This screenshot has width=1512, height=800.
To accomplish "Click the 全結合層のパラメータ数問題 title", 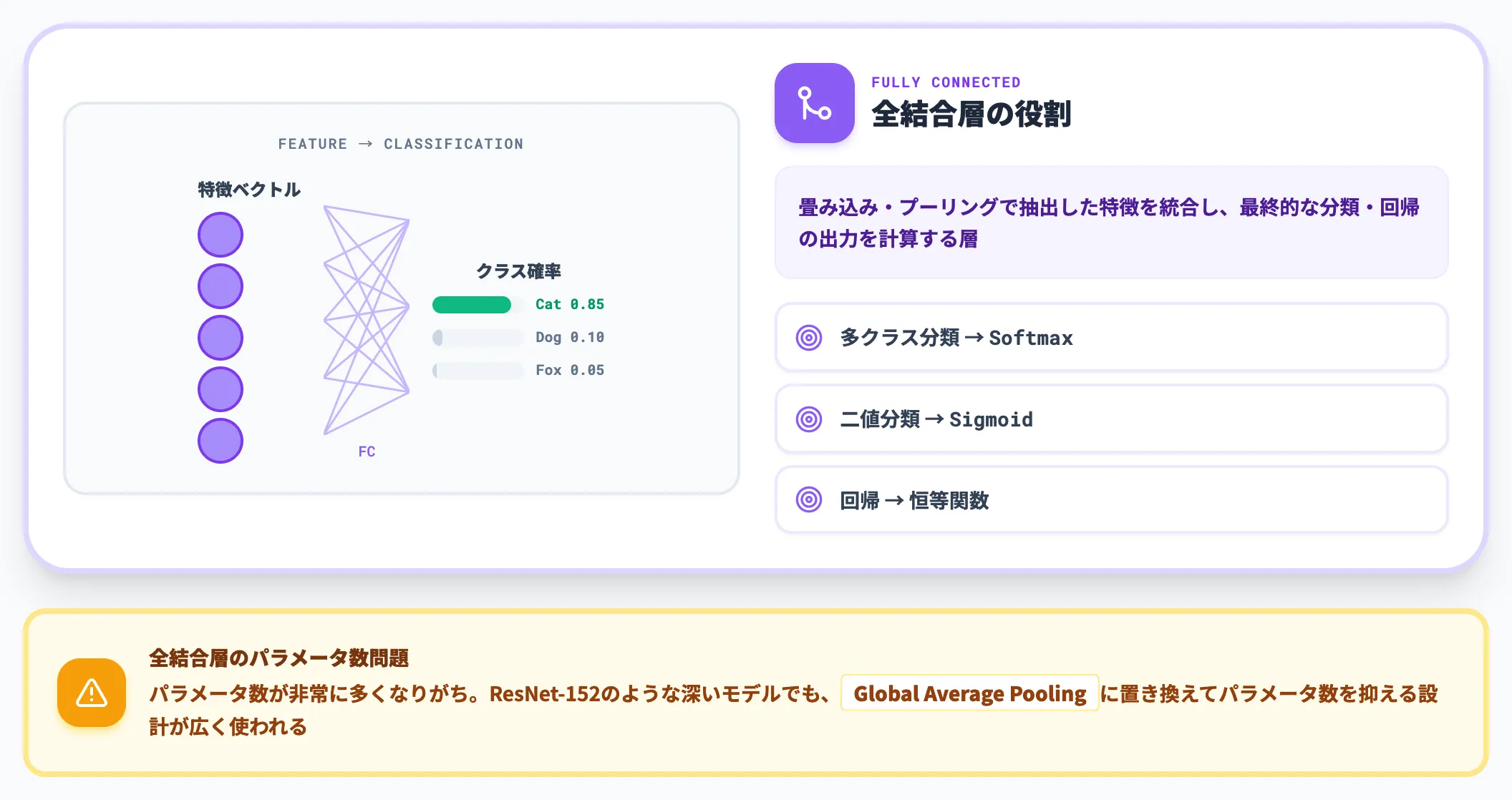I will click(x=279, y=658).
